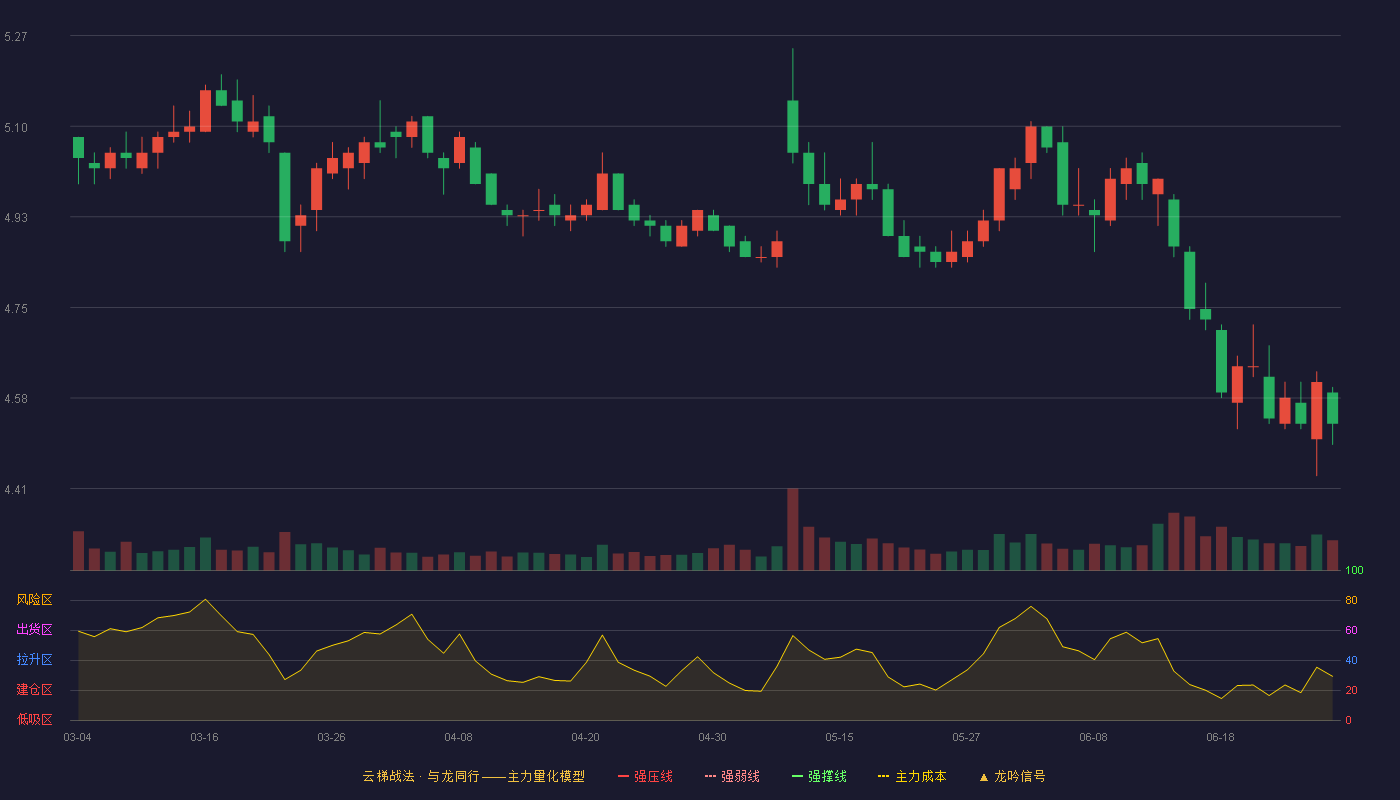The width and height of the screenshot is (1400, 800).
Task: Select the 建仓区 zone label
Action: (x=35, y=690)
